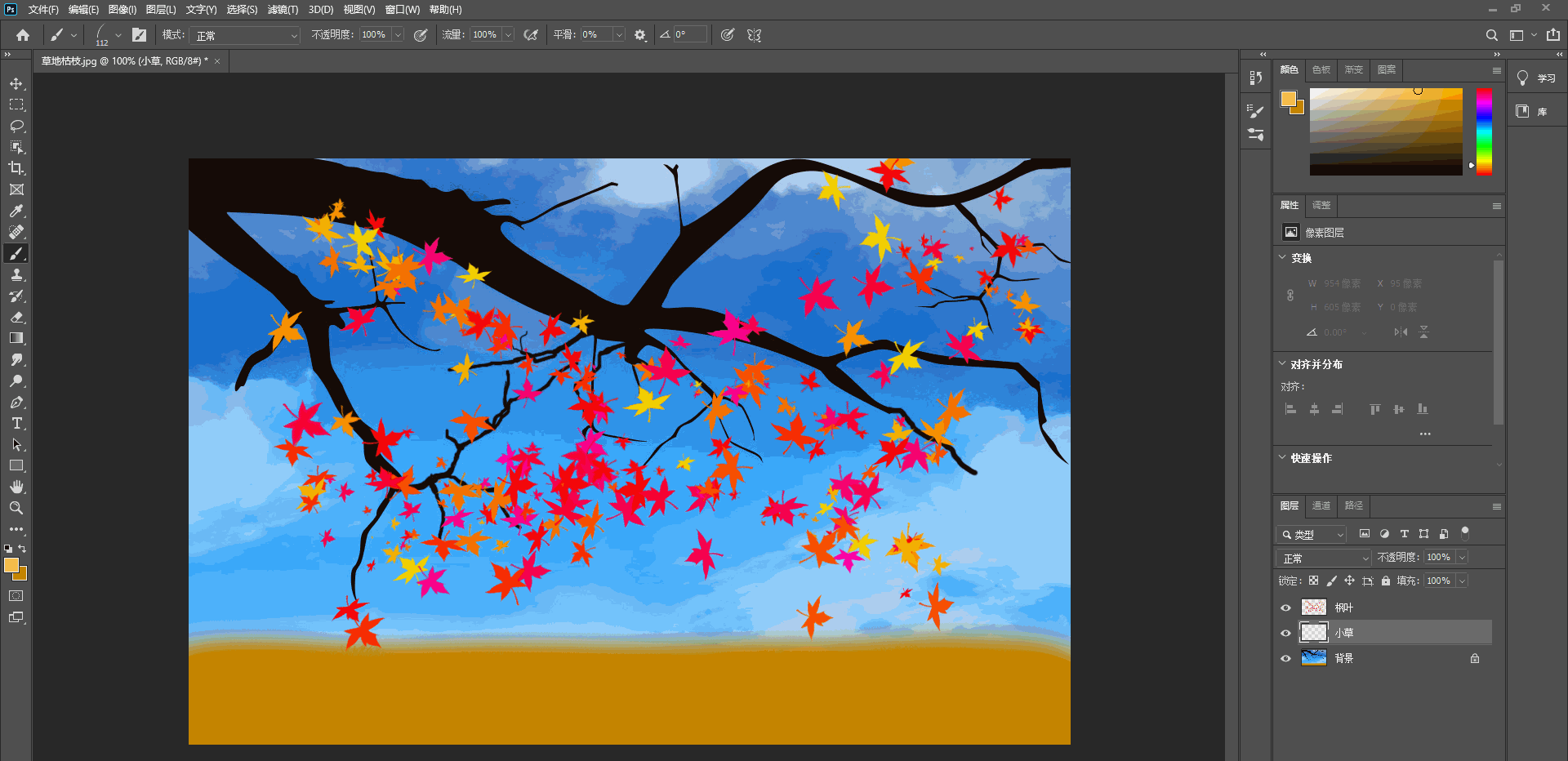This screenshot has height=761, width=1568.
Task: Select the Move tool
Action: pos(16,84)
